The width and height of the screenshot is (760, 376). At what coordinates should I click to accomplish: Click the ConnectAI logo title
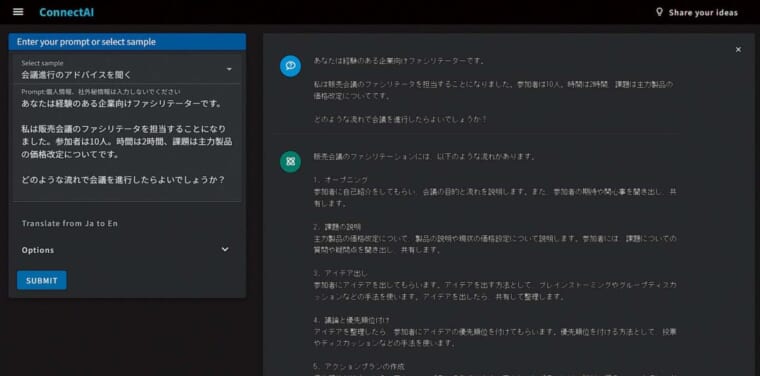pos(66,13)
